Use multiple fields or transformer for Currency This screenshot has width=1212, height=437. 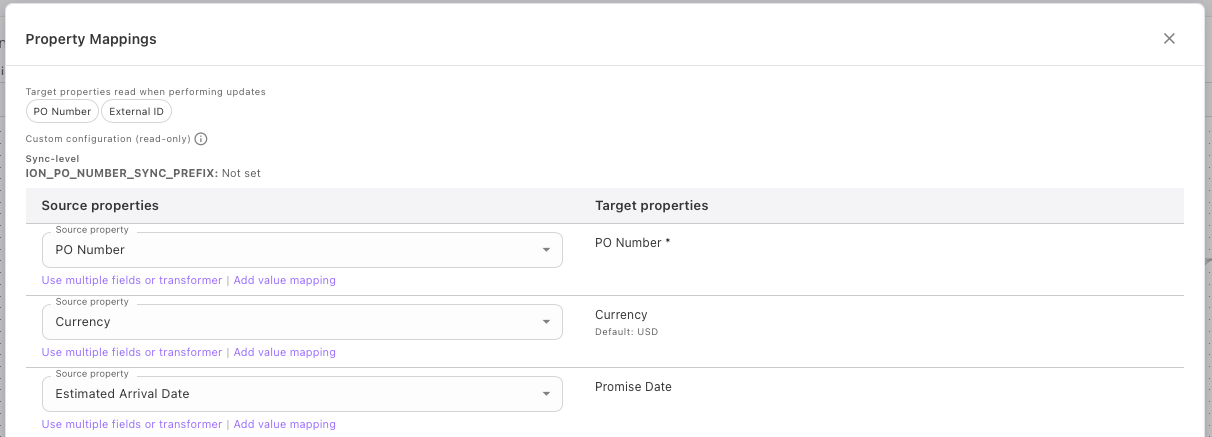pos(132,352)
